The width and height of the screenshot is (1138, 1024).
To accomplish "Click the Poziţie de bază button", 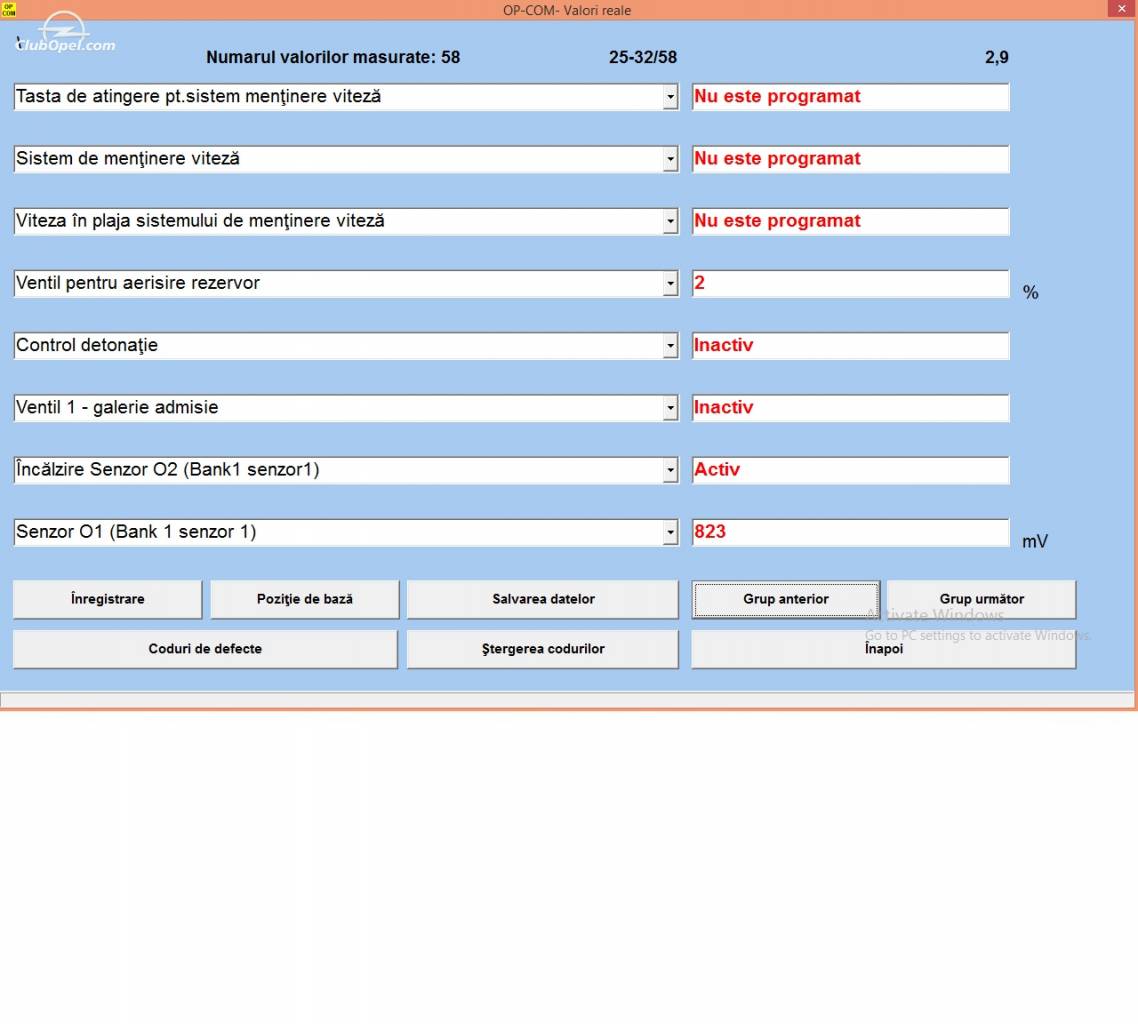I will (x=305, y=599).
